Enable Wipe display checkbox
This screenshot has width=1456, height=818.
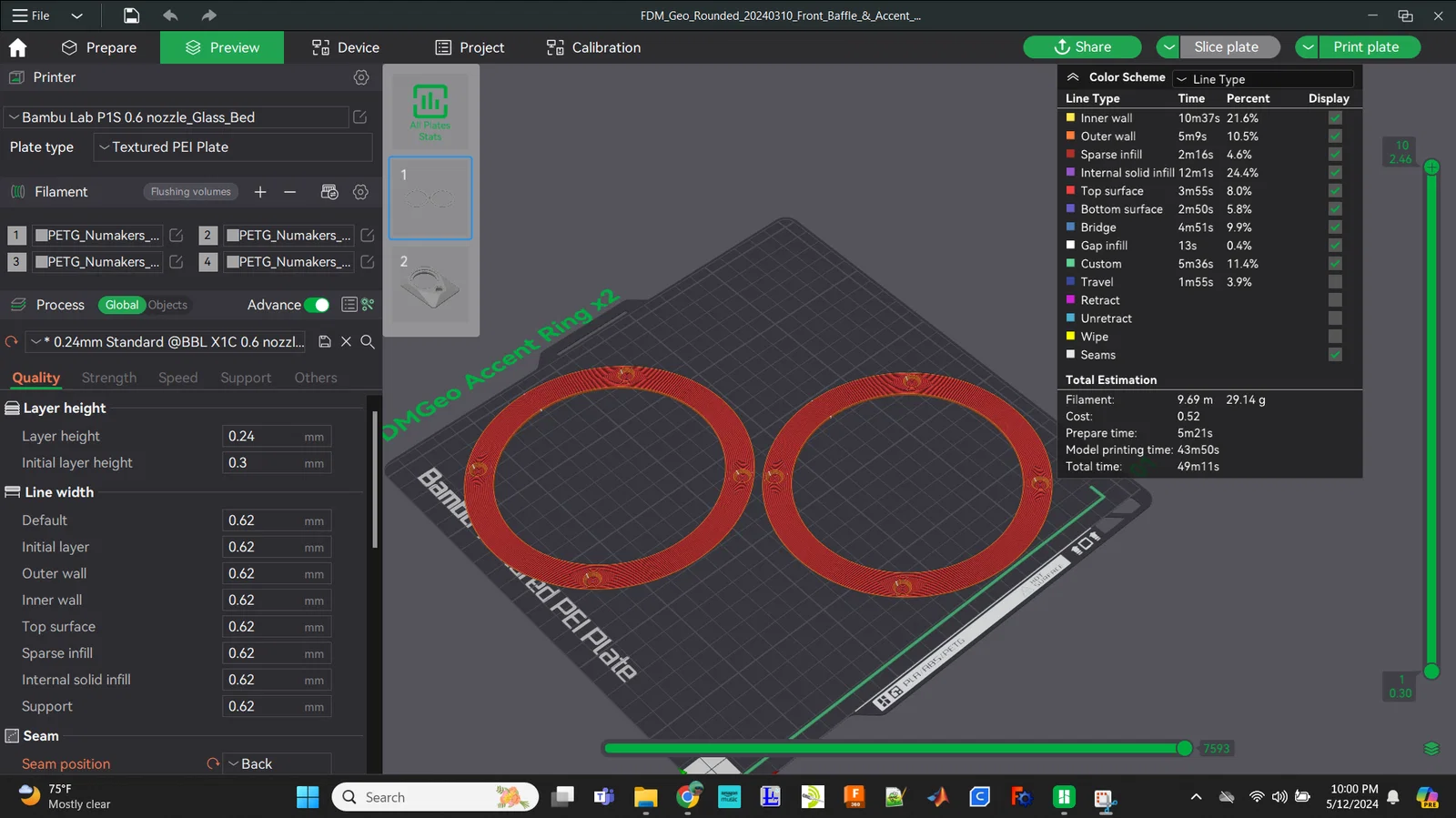1335,337
